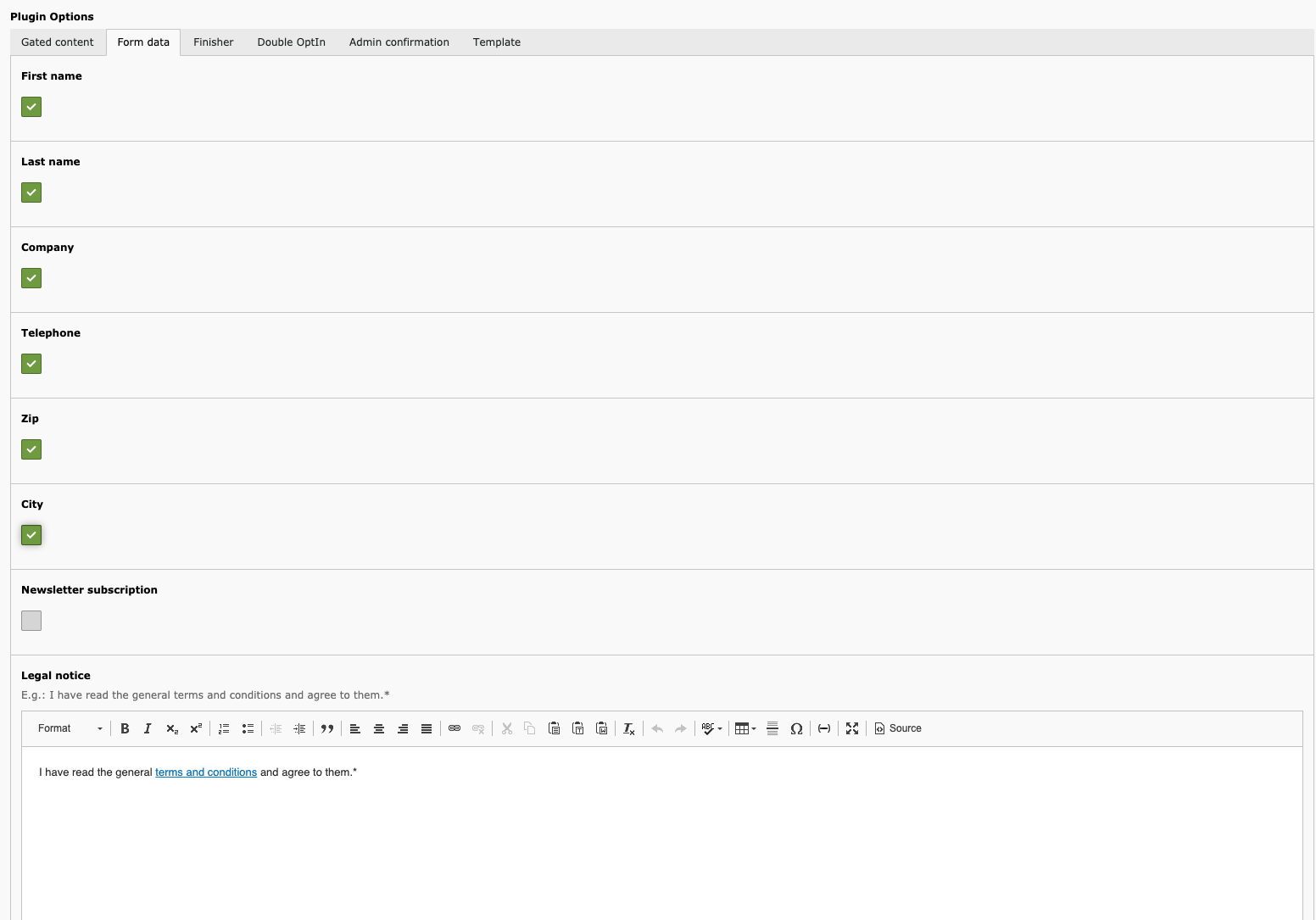Switch editor to Source view
1316x920 pixels.
pos(898,728)
